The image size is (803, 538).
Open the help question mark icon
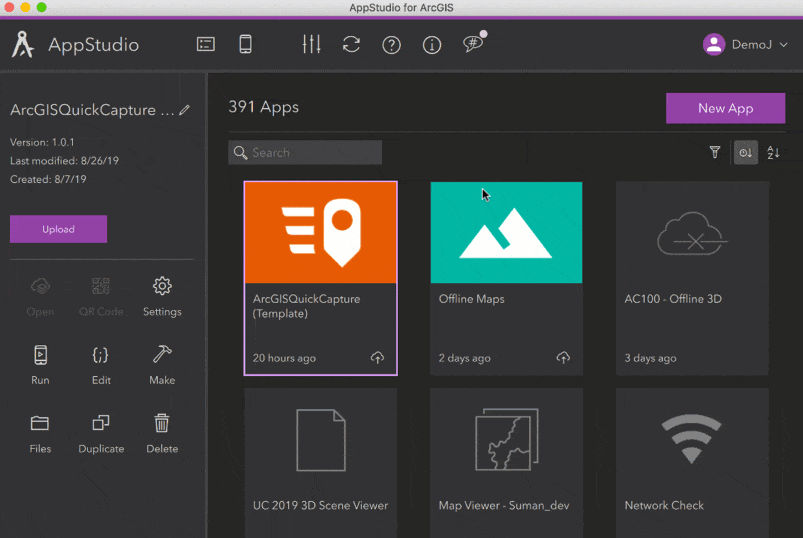[x=391, y=45]
